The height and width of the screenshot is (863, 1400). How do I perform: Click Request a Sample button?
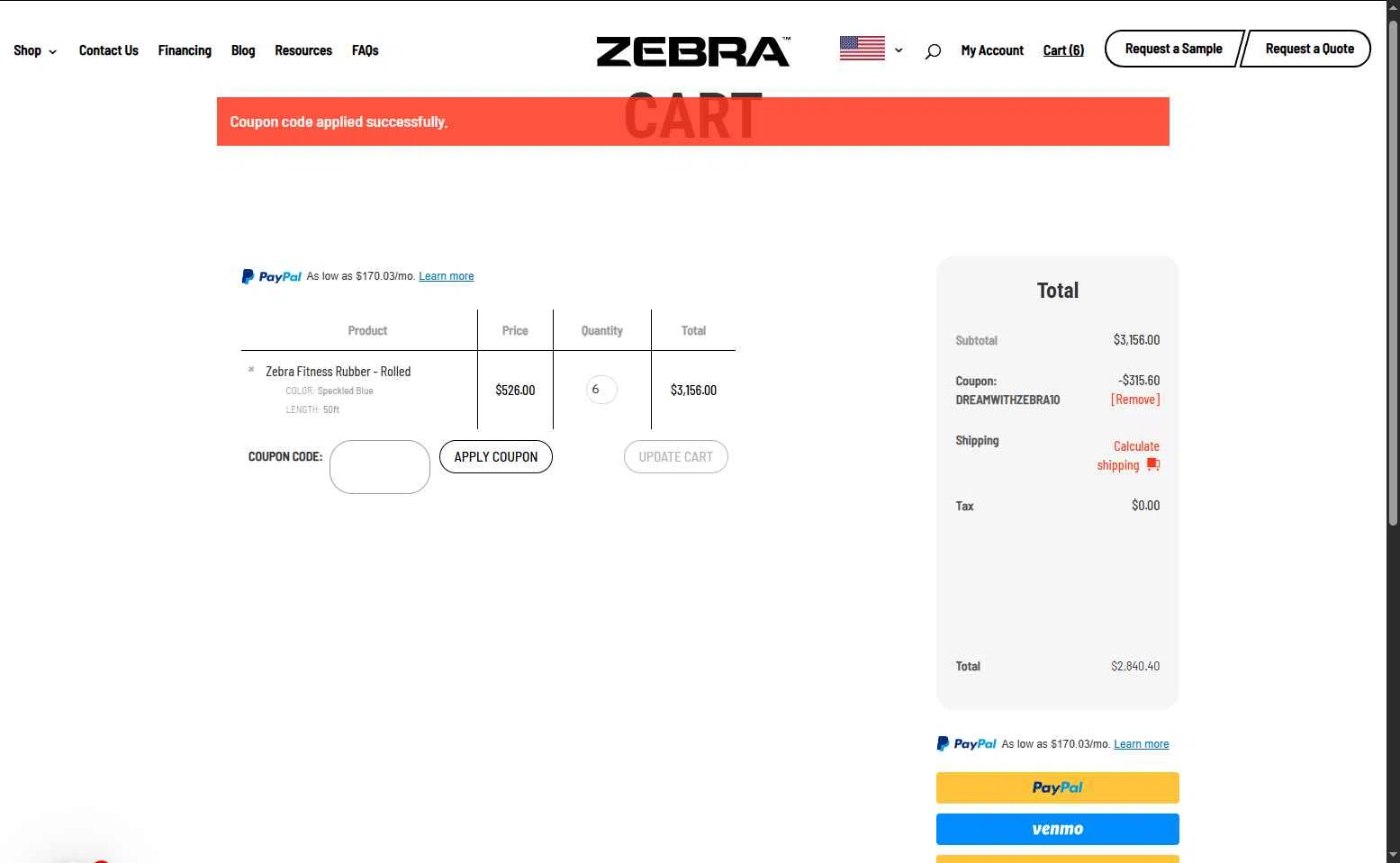(1173, 49)
